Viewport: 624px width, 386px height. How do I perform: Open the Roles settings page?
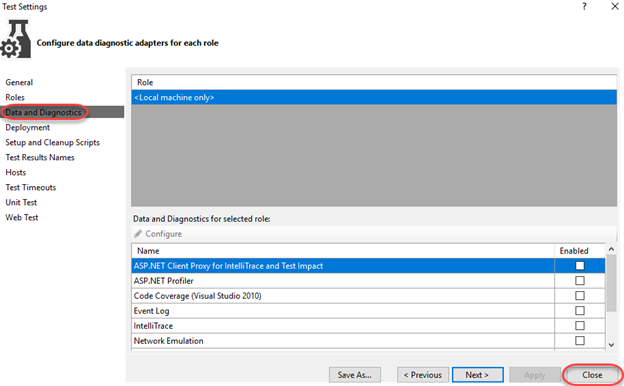(x=15, y=97)
